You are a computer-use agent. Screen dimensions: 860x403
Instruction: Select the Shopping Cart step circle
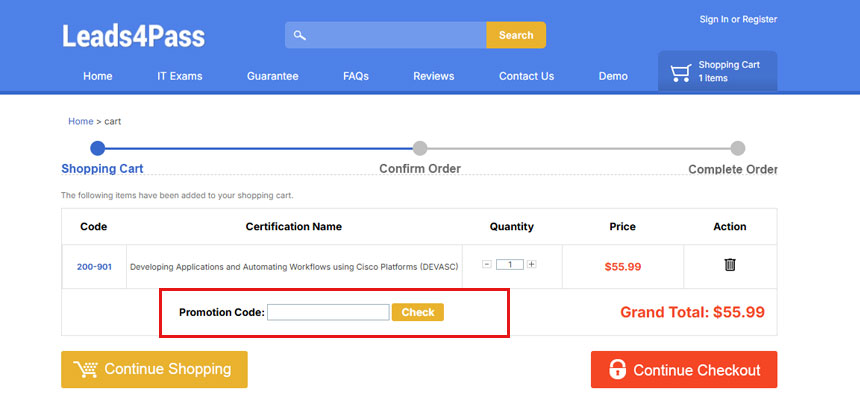[x=98, y=148]
